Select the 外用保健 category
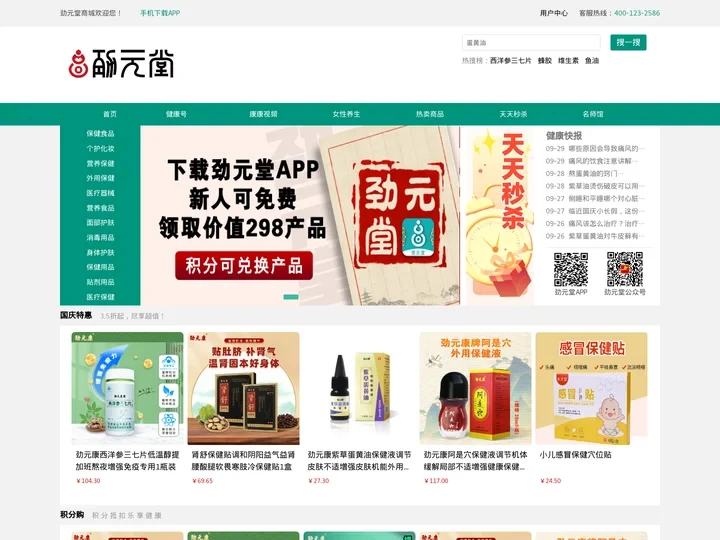 (100, 178)
